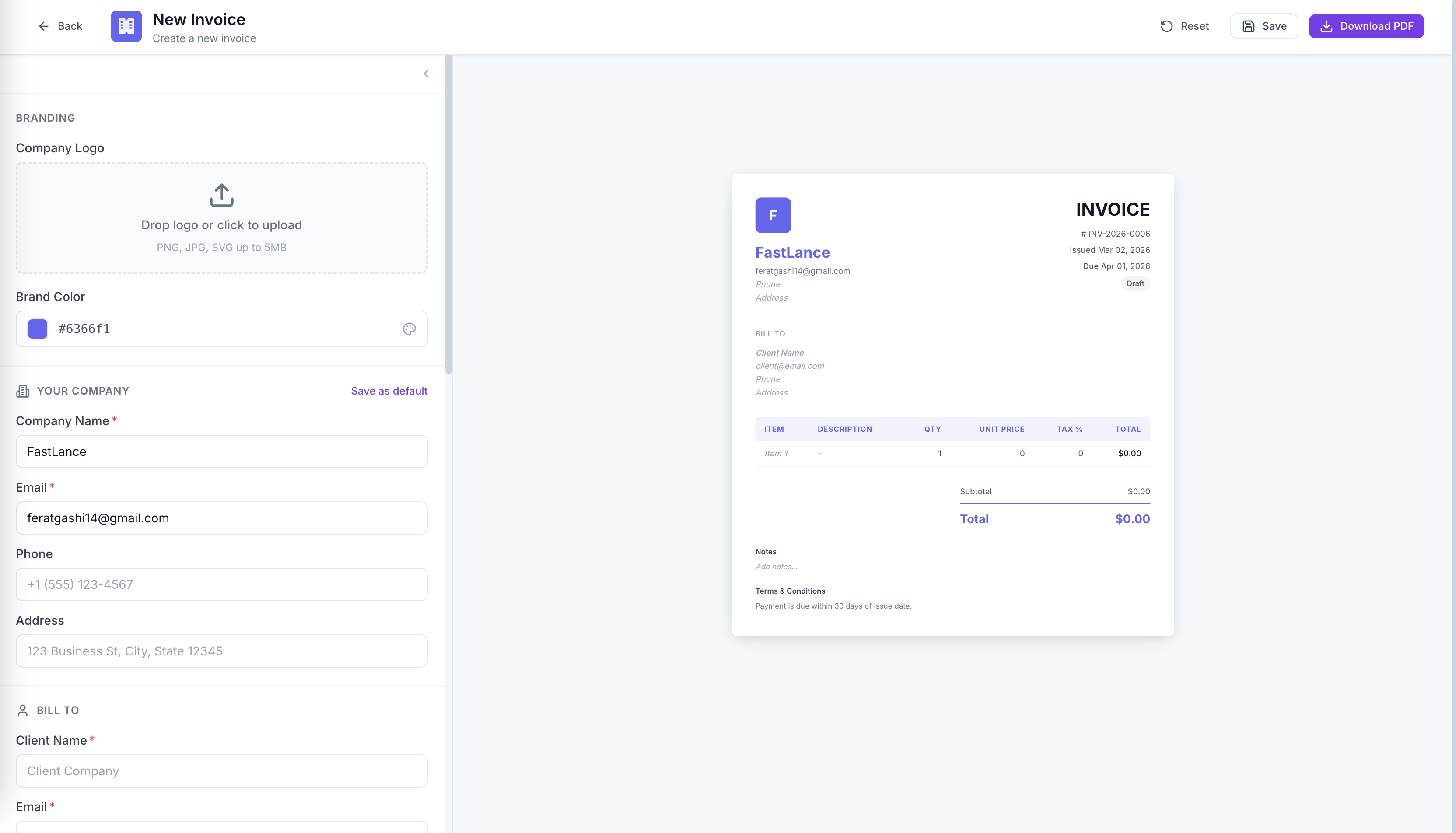Click the person icon beside Bill To

pos(23,710)
